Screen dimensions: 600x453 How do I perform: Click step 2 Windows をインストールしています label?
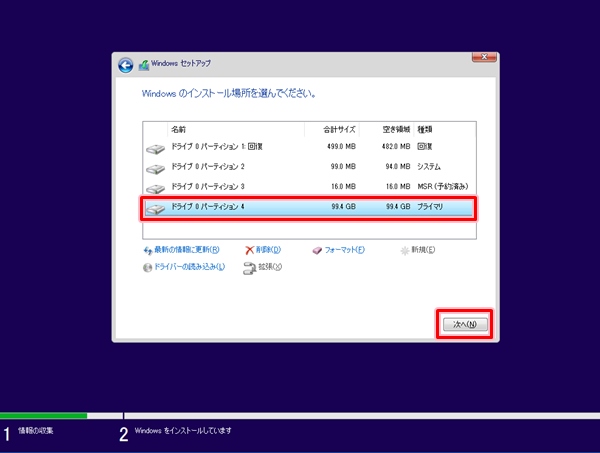[183, 431]
